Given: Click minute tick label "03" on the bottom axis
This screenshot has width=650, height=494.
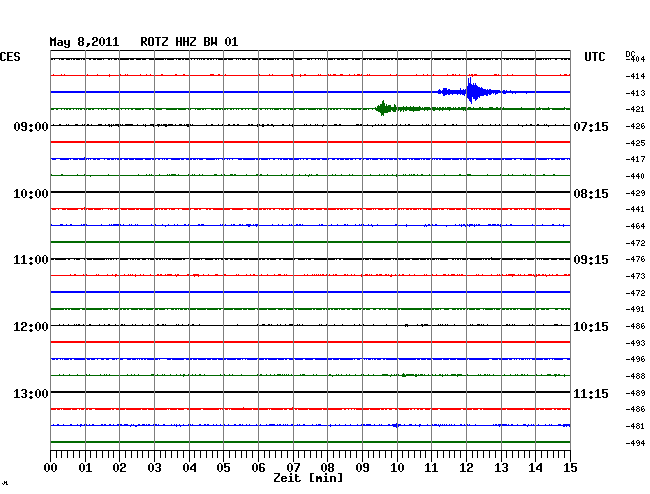Looking at the screenshot, I should tap(154, 468).
